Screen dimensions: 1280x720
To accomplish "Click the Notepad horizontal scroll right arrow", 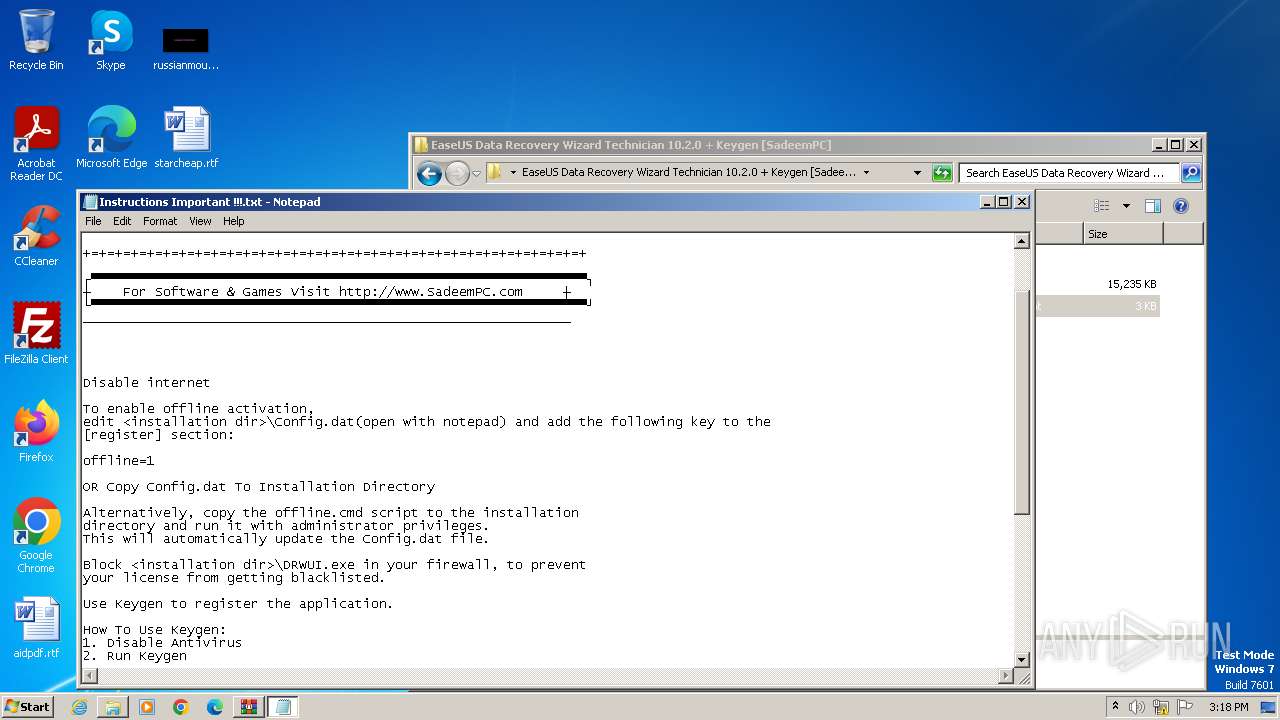I will click(x=1005, y=676).
